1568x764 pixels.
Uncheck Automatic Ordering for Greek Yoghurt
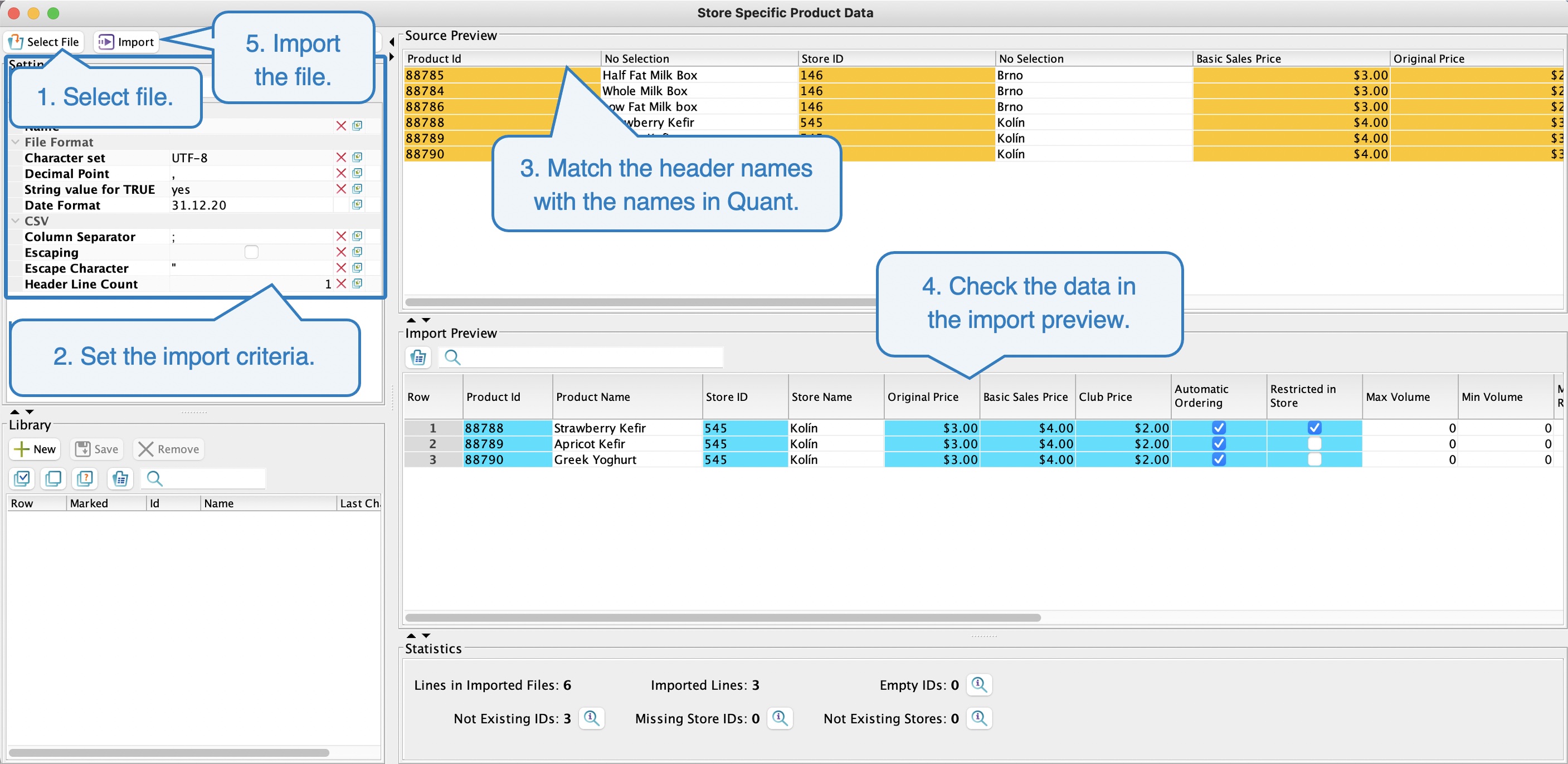1219,459
